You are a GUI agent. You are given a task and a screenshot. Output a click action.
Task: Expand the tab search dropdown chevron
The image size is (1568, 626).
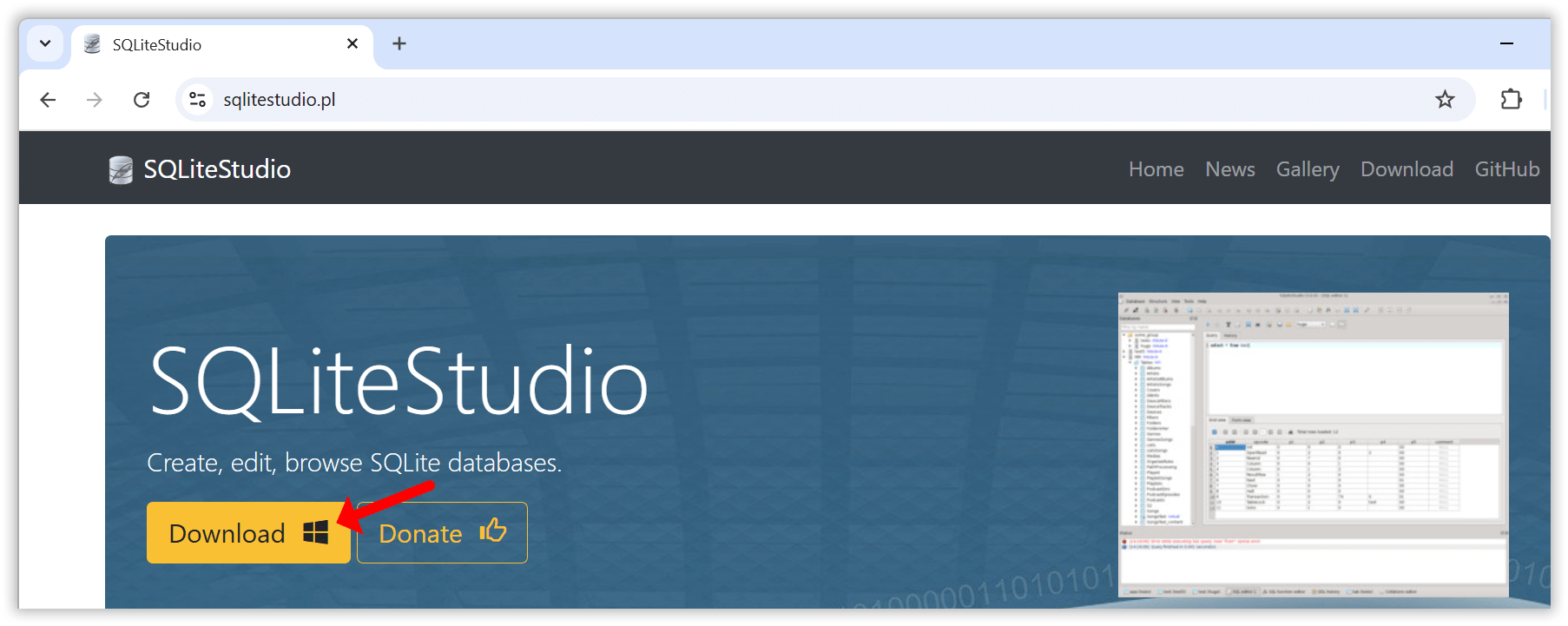[45, 43]
